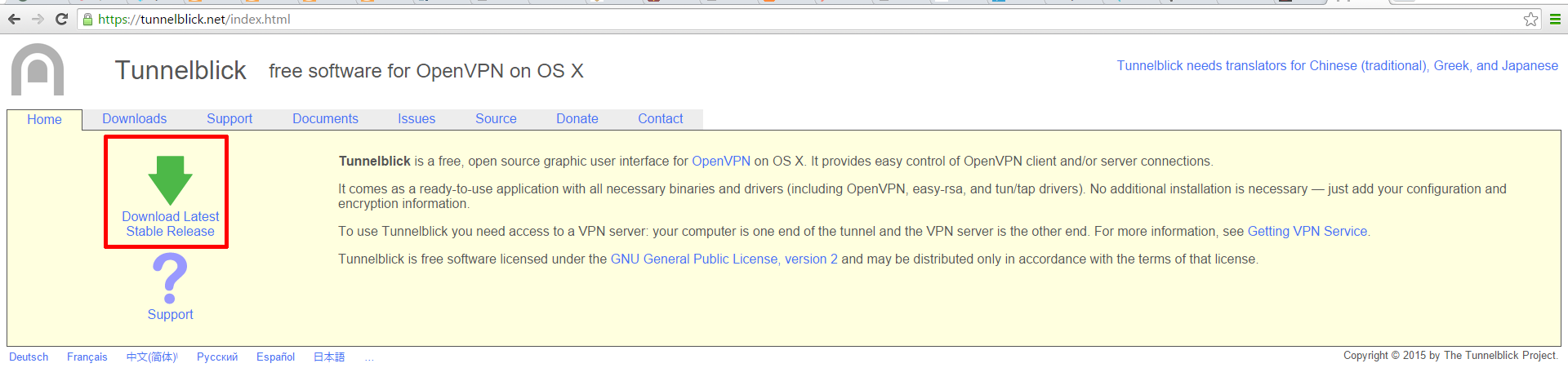Open the Getting VPN Service link
The height and width of the screenshot is (390, 1568).
tap(1307, 231)
